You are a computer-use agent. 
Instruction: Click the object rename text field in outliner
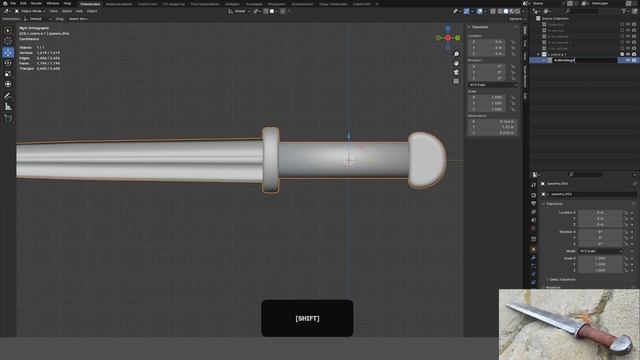(x=584, y=60)
